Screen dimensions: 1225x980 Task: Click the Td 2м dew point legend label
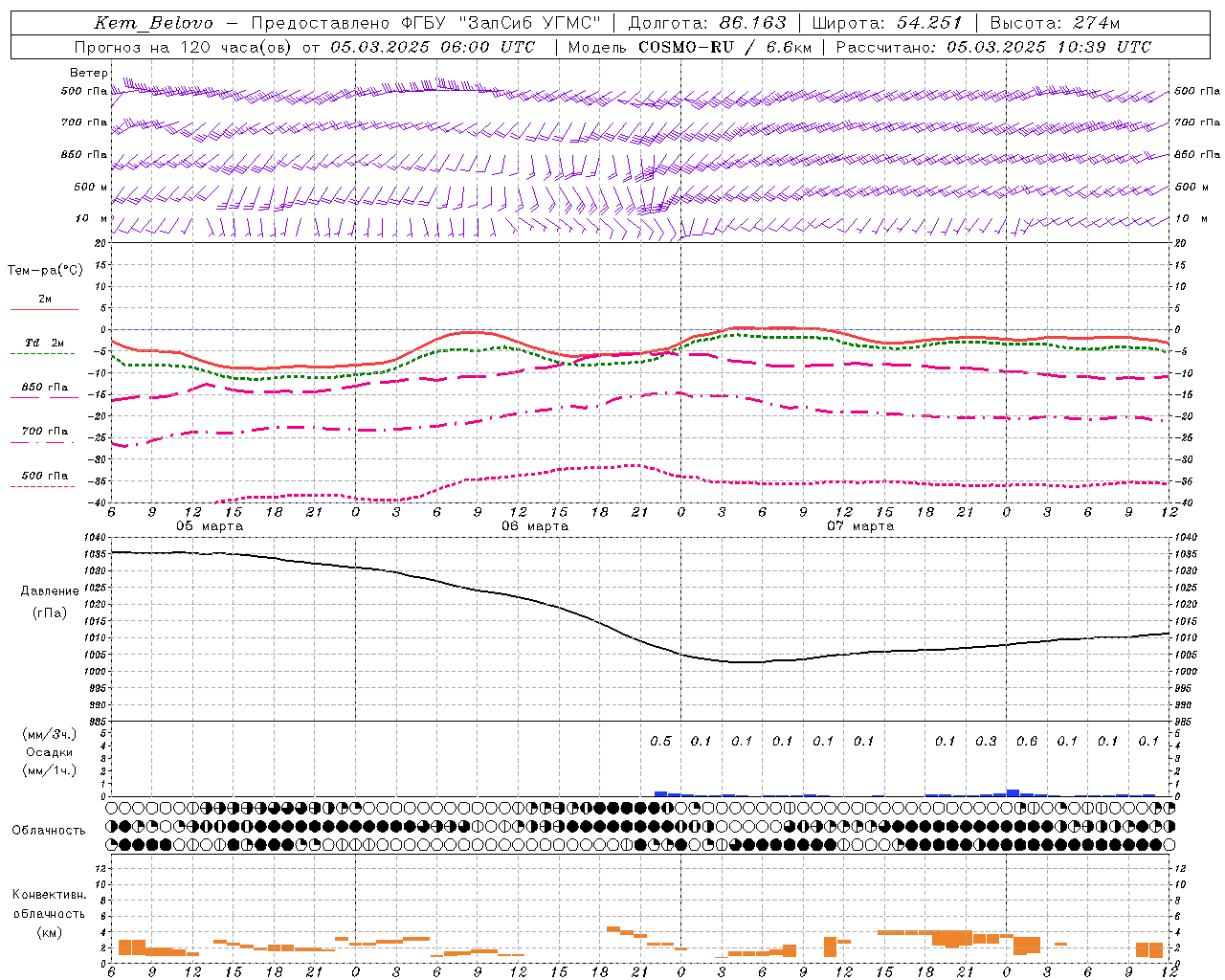point(45,343)
